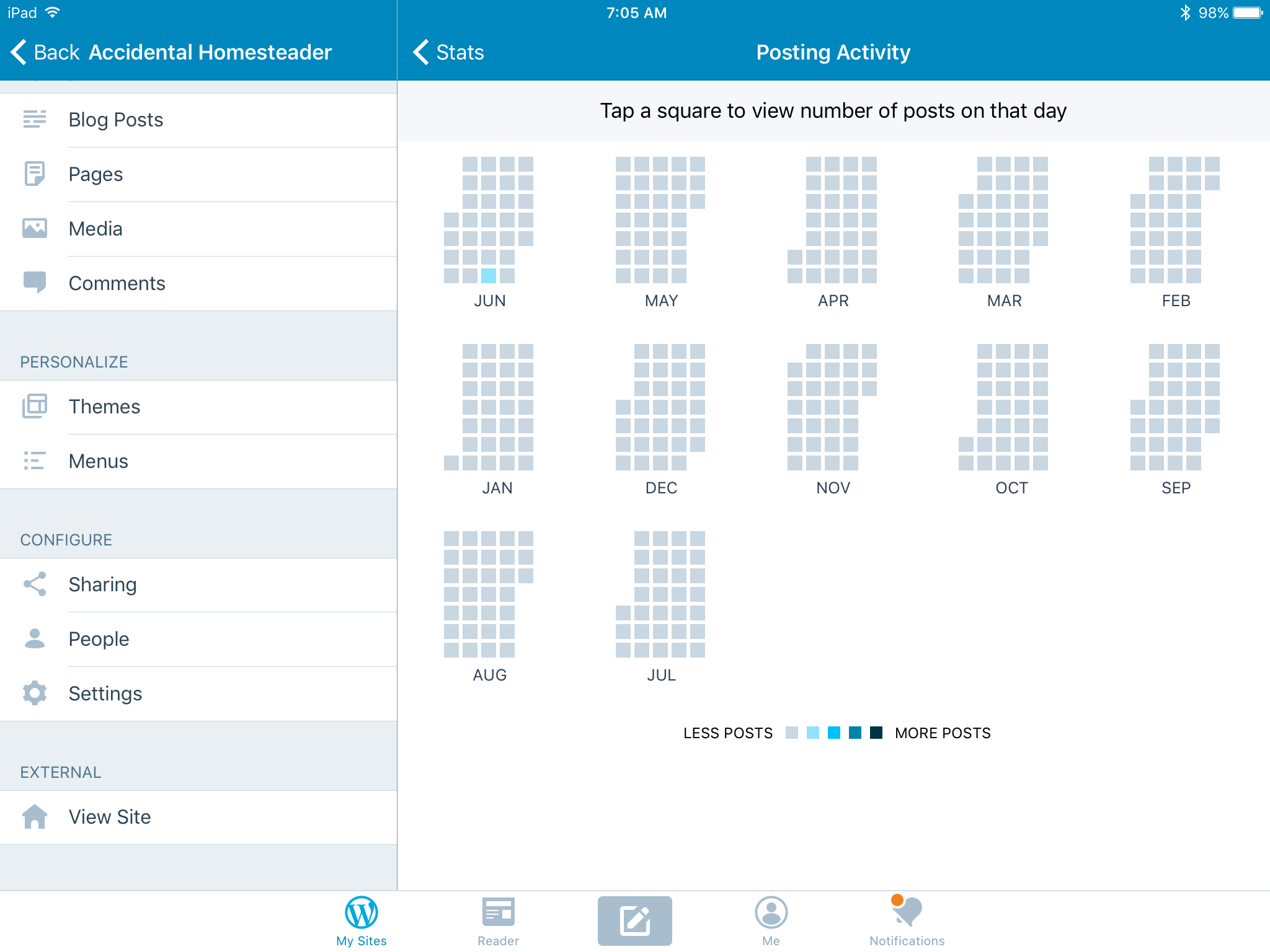Switch to the Reader tab
Screen dimensions: 1270x952
point(498,920)
